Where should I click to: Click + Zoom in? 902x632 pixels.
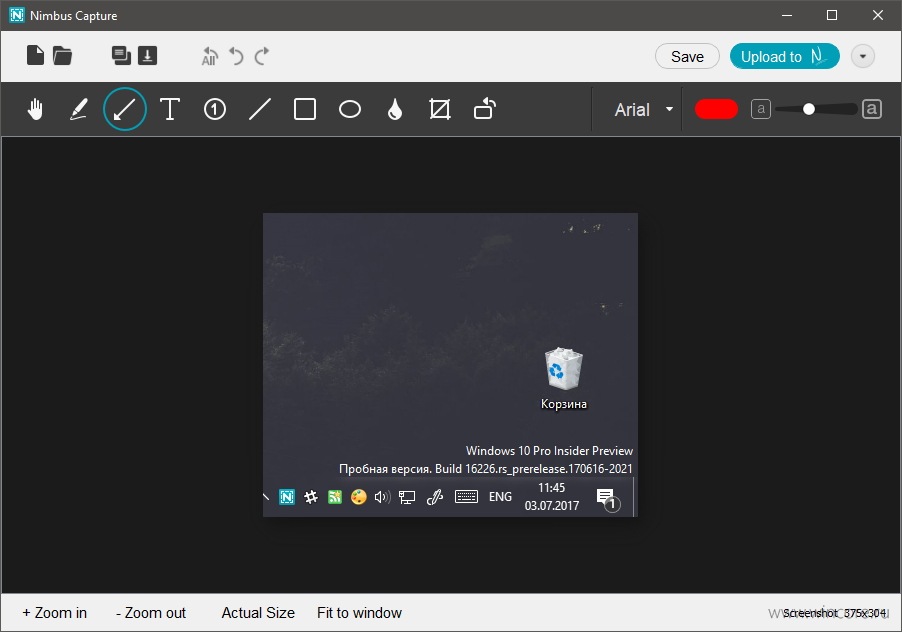pyautogui.click(x=55, y=613)
